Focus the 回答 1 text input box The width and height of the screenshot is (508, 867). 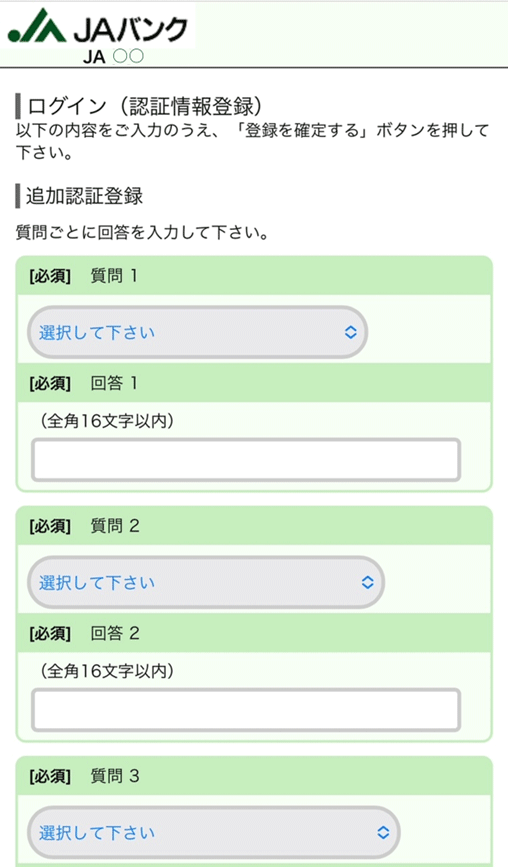pos(246,459)
